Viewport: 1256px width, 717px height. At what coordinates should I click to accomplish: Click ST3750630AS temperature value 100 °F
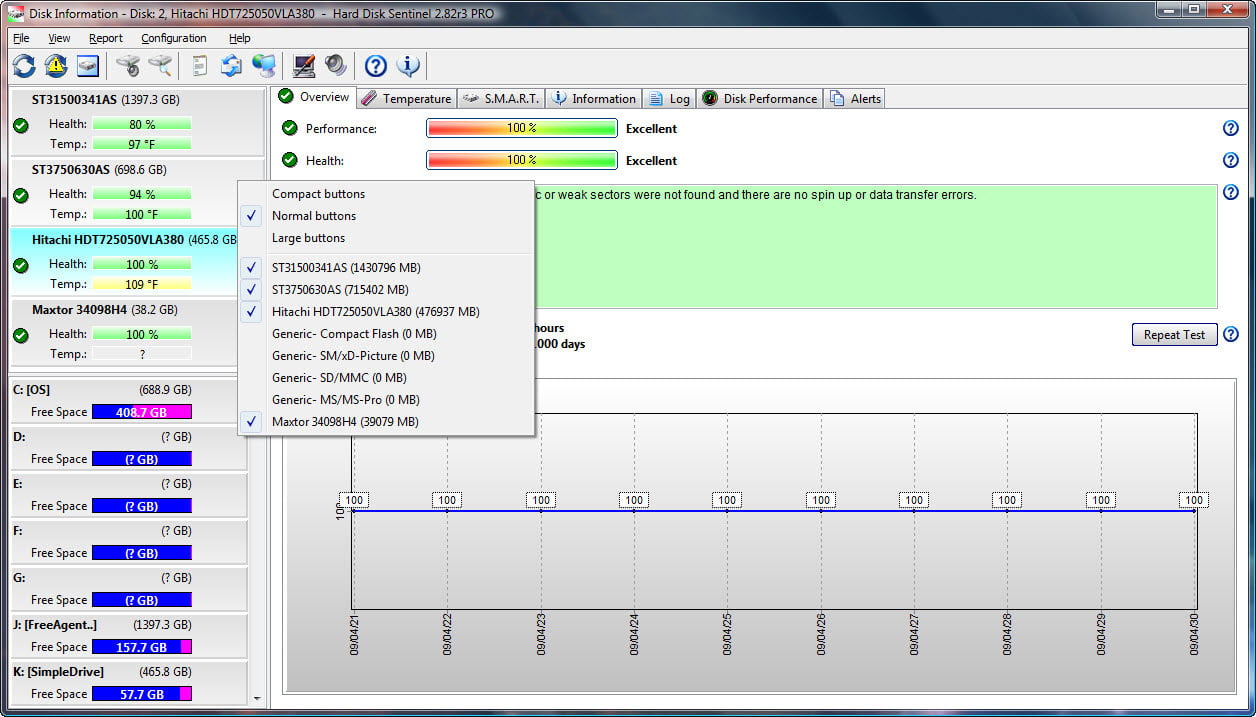(141, 214)
